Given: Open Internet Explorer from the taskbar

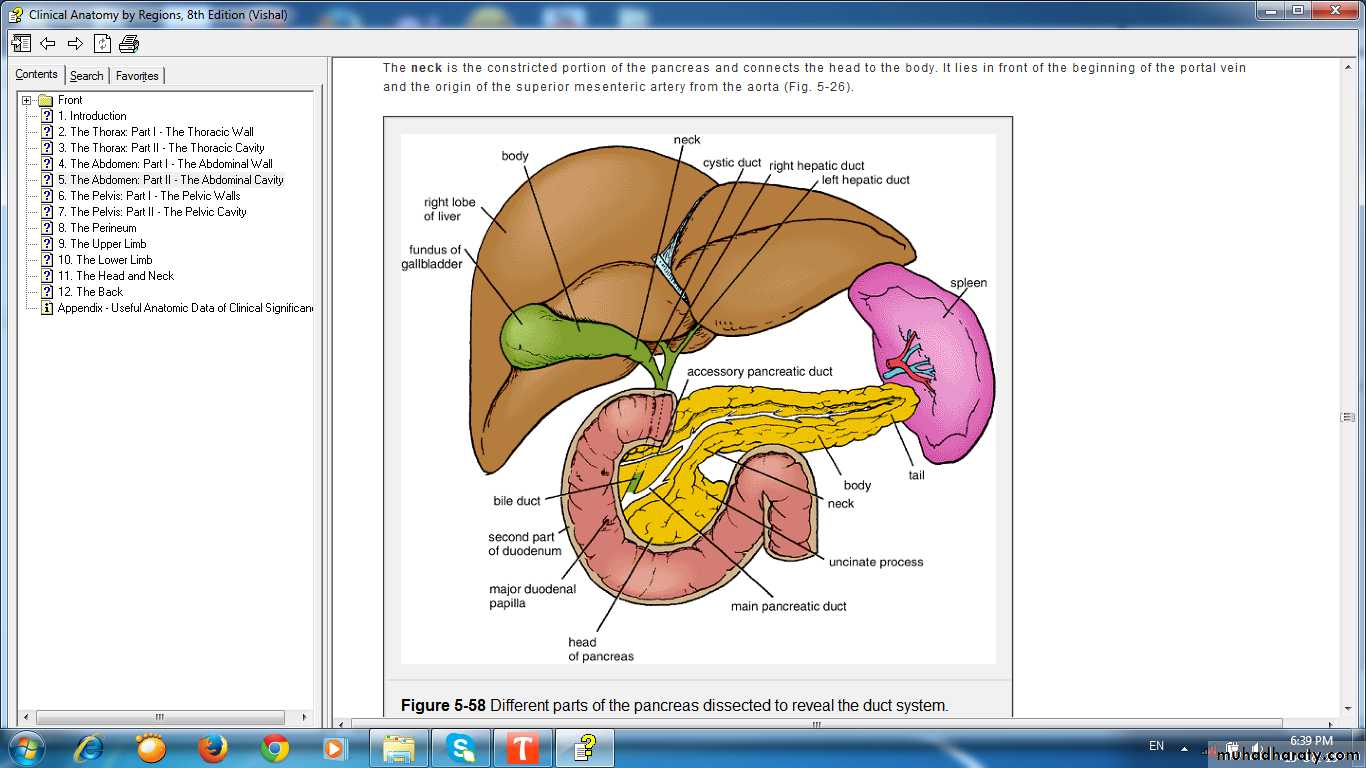Looking at the screenshot, I should 89,748.
